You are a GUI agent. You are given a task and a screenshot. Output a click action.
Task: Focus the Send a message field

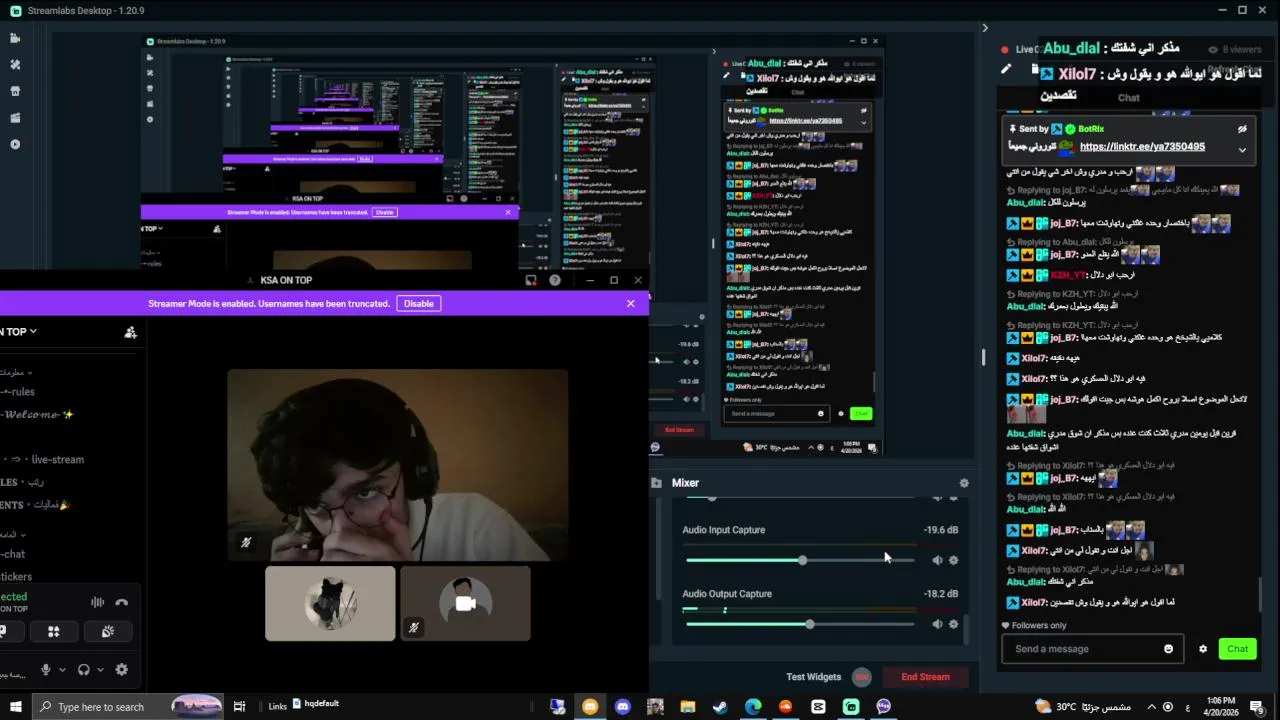[1092, 649]
